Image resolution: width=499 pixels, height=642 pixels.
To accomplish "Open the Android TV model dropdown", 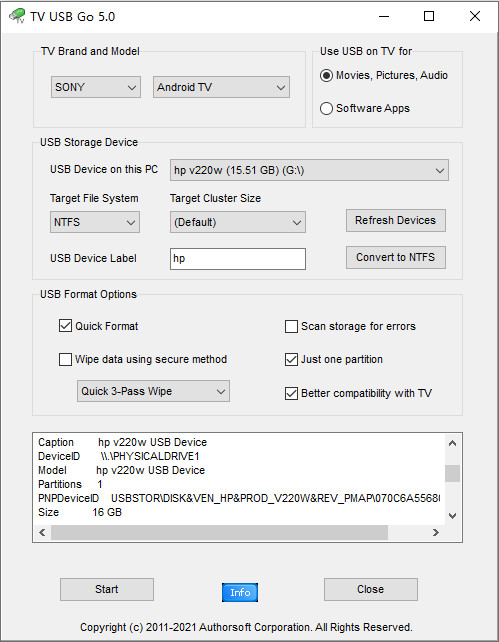I will click(x=221, y=87).
